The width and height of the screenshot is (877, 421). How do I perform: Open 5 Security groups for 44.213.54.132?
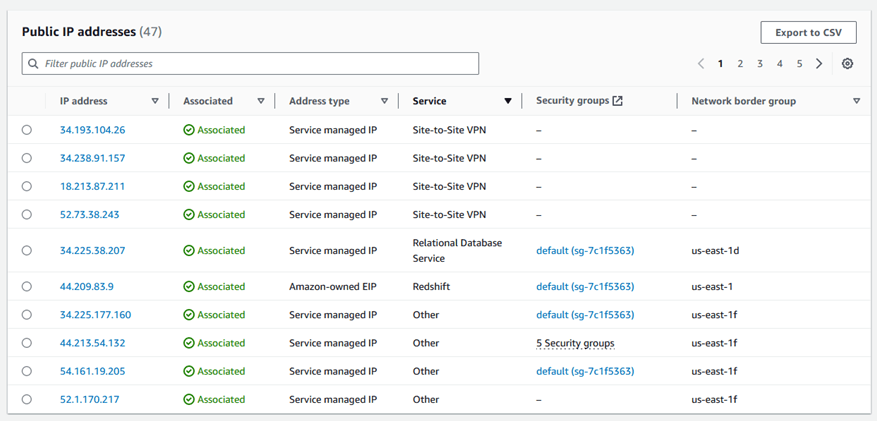[575, 343]
